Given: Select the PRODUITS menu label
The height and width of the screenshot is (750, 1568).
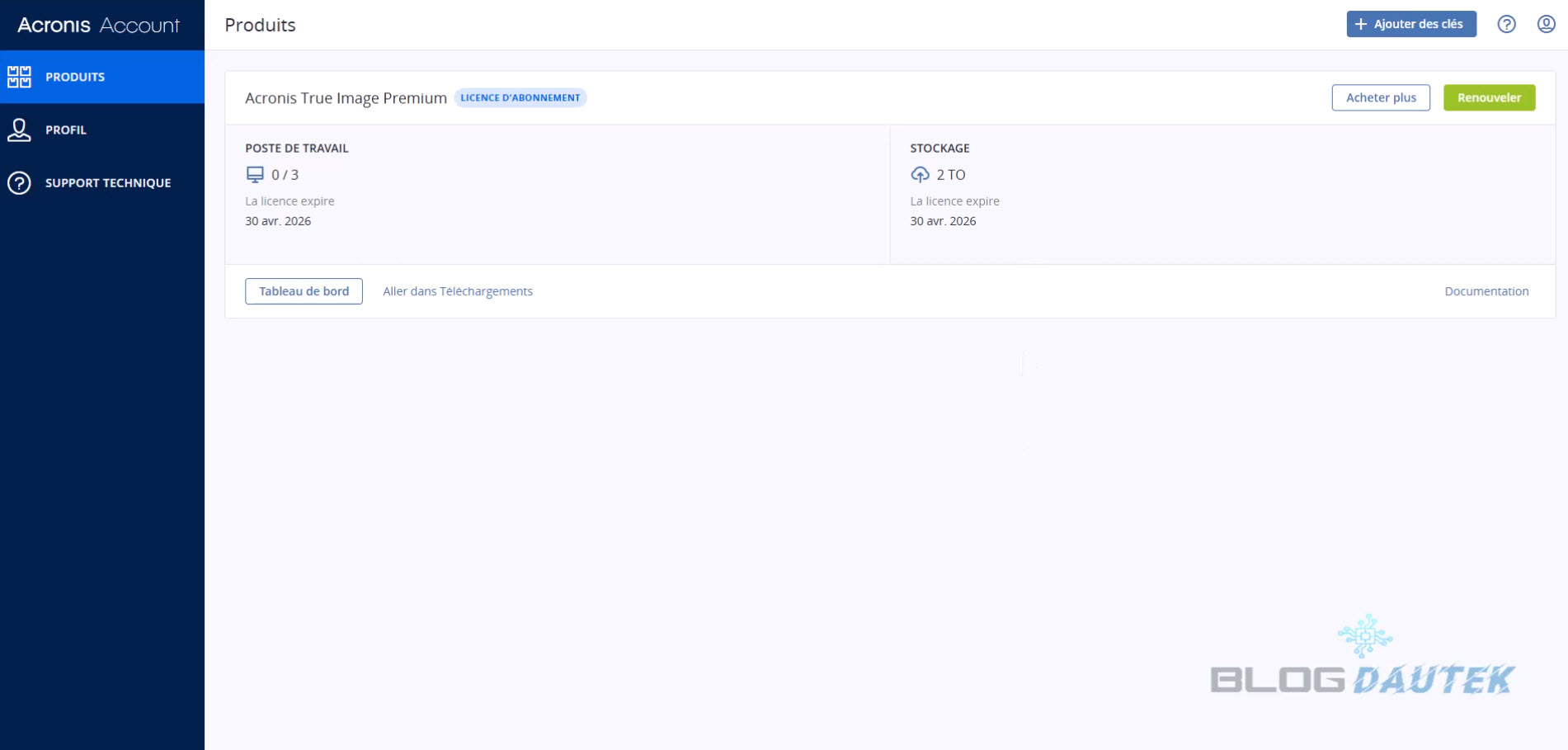Looking at the screenshot, I should point(75,77).
